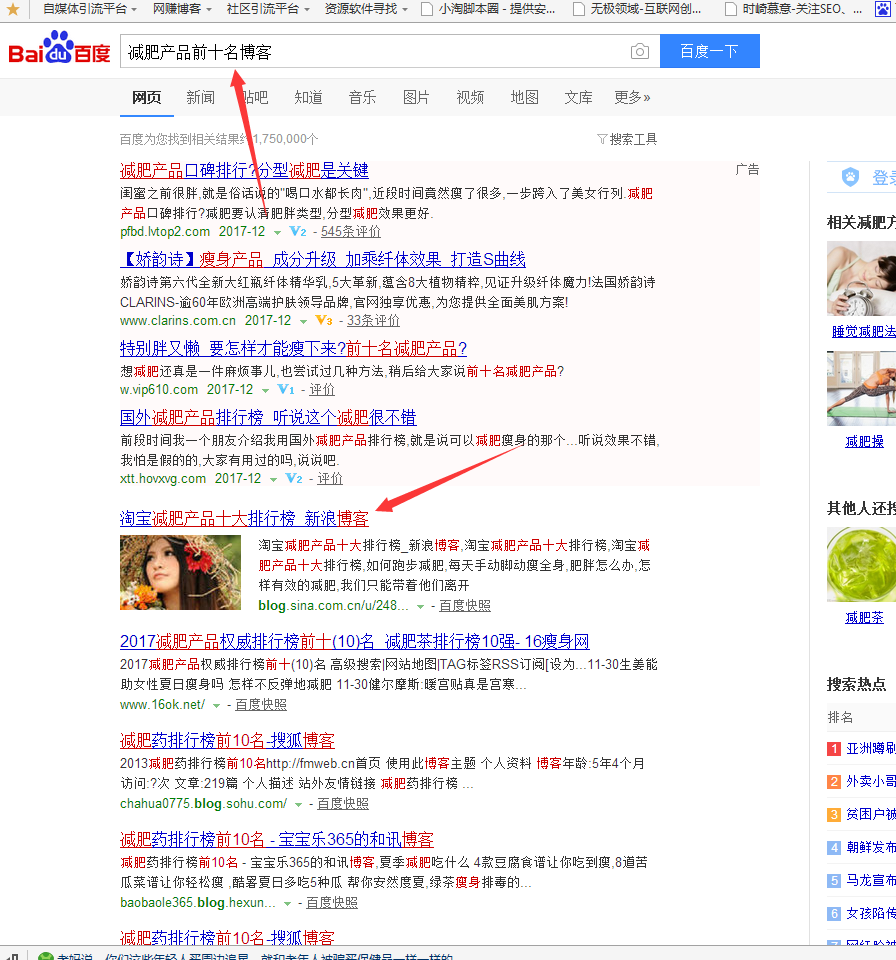Click the V1 badge beside w.vip610.com
This screenshot has height=960, width=896.
(x=286, y=389)
